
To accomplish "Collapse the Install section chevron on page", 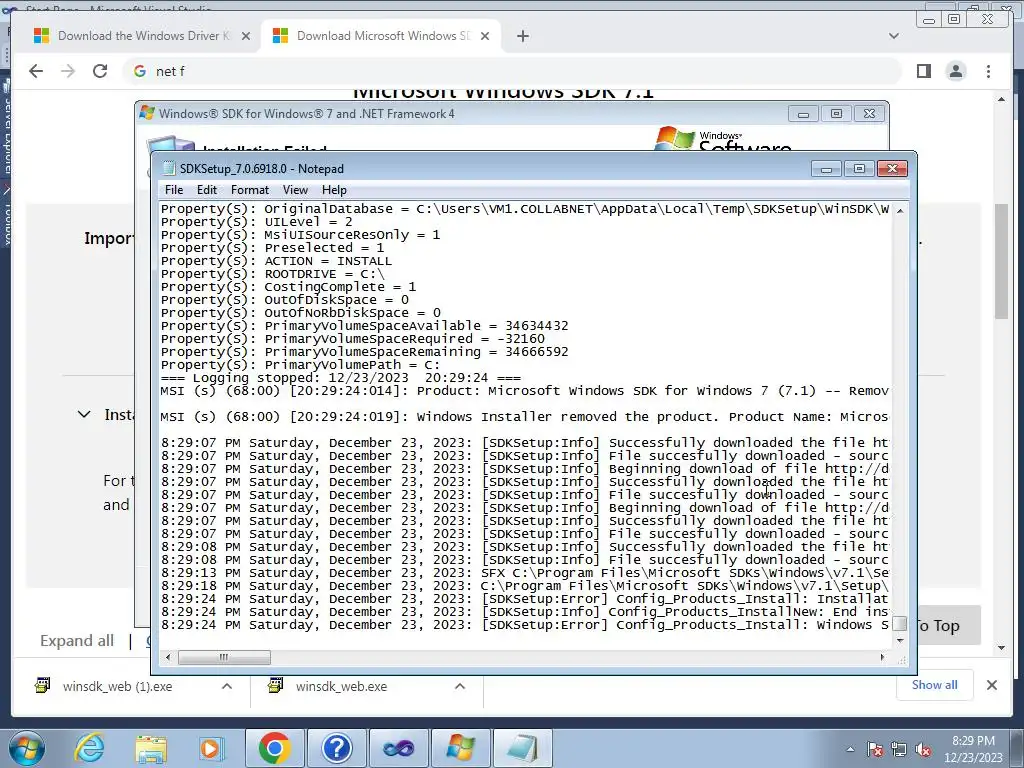I will click(x=84, y=414).
